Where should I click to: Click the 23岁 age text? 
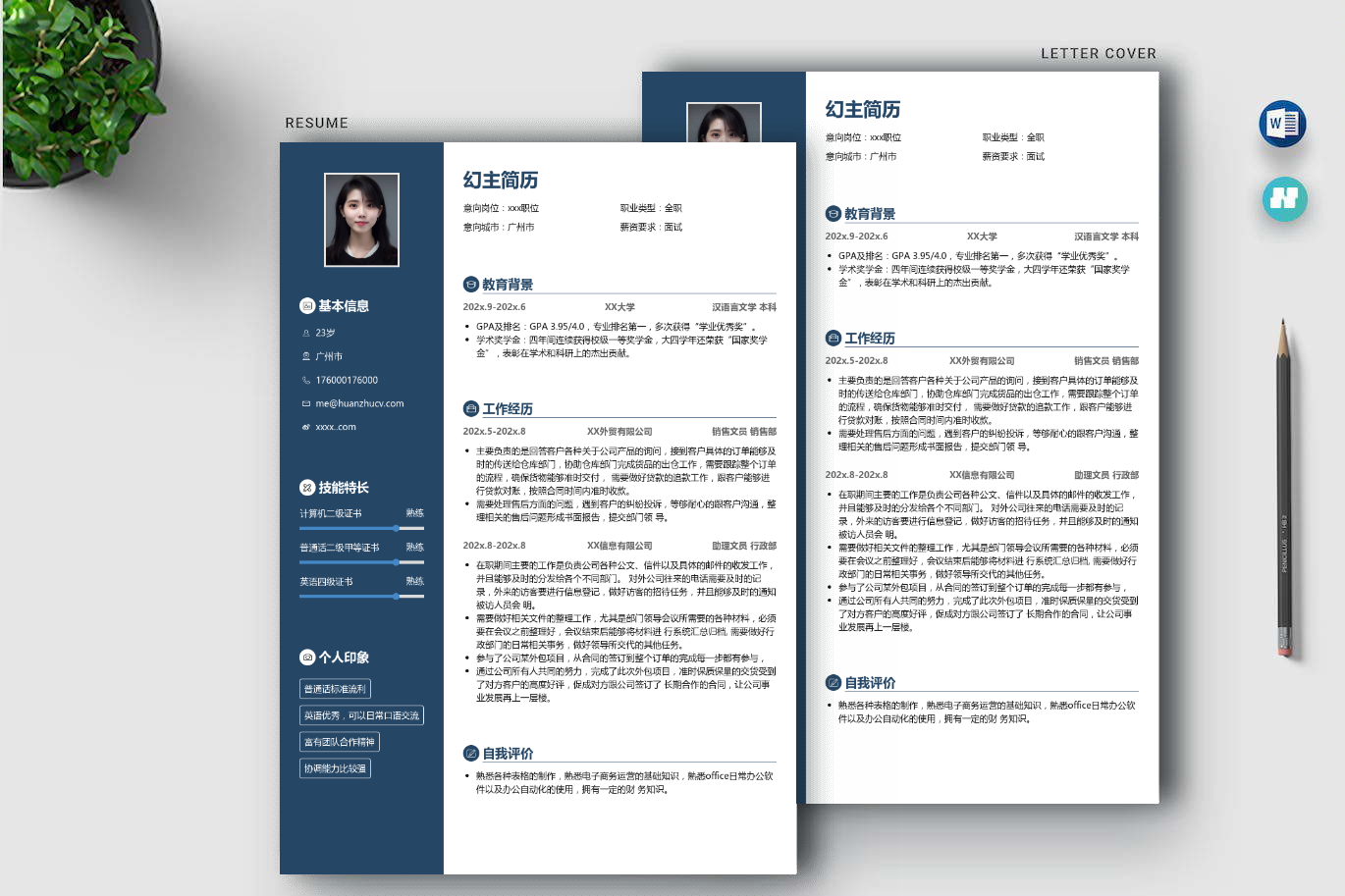325,334
